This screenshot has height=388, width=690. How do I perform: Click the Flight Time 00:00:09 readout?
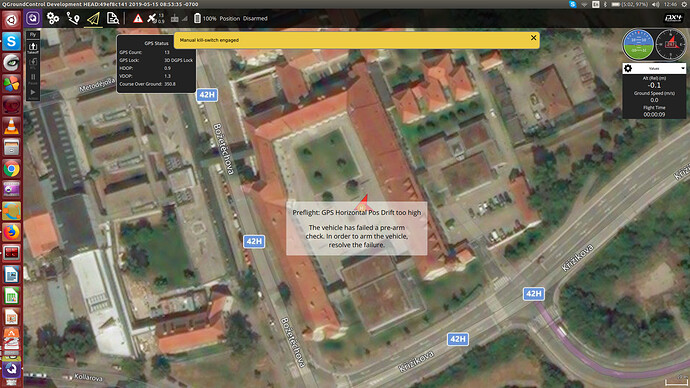654,114
